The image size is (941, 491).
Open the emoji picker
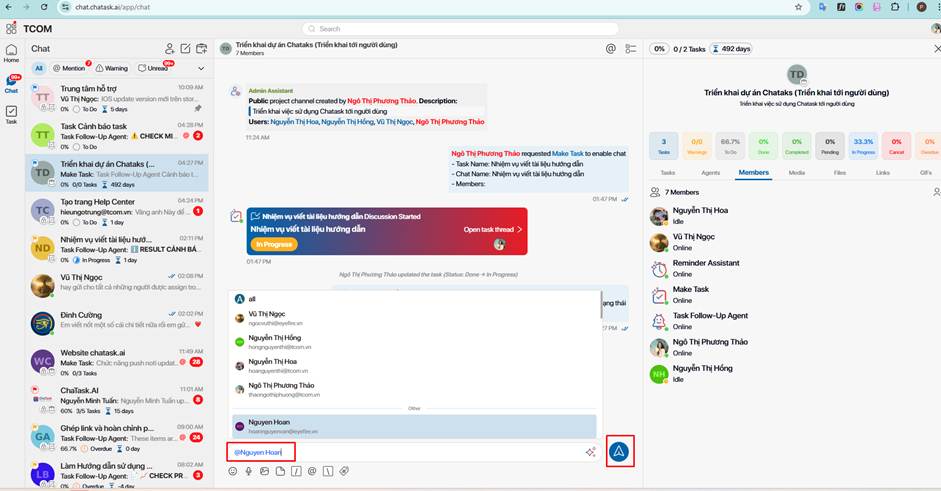[233, 471]
